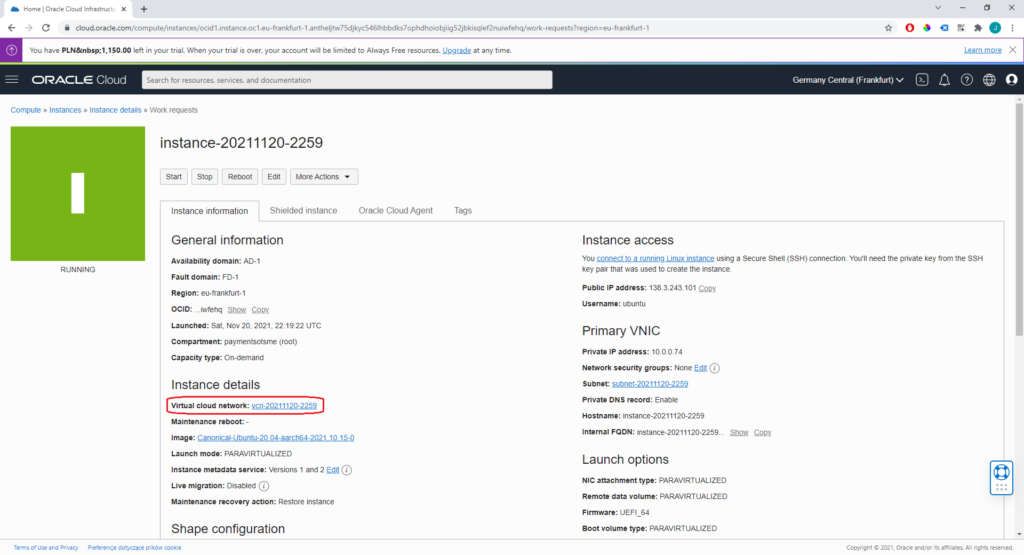Dismiss the trial banner with the X icon

click(1012, 50)
